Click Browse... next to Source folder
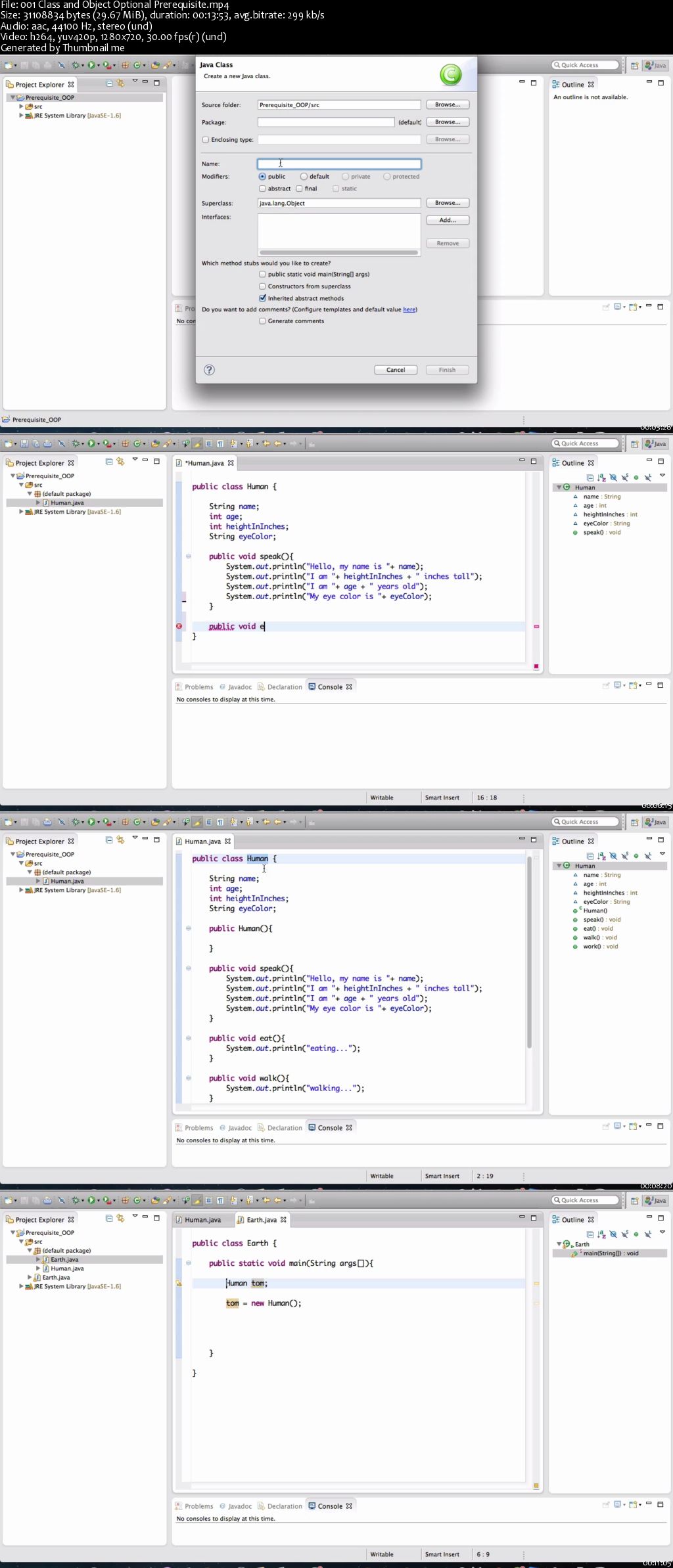Screen dimensions: 673x1568 [448, 104]
